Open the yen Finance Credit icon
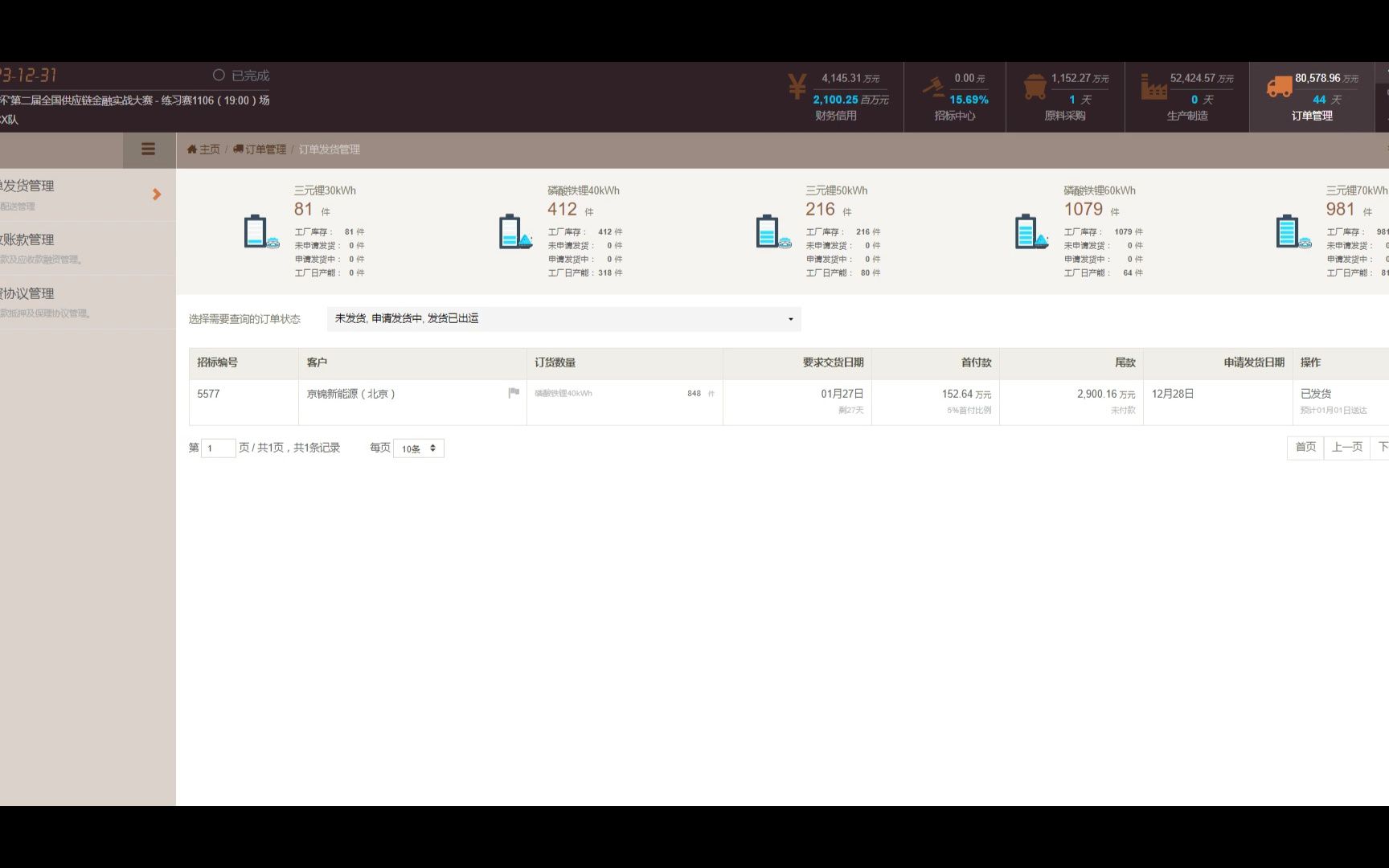 [797, 86]
